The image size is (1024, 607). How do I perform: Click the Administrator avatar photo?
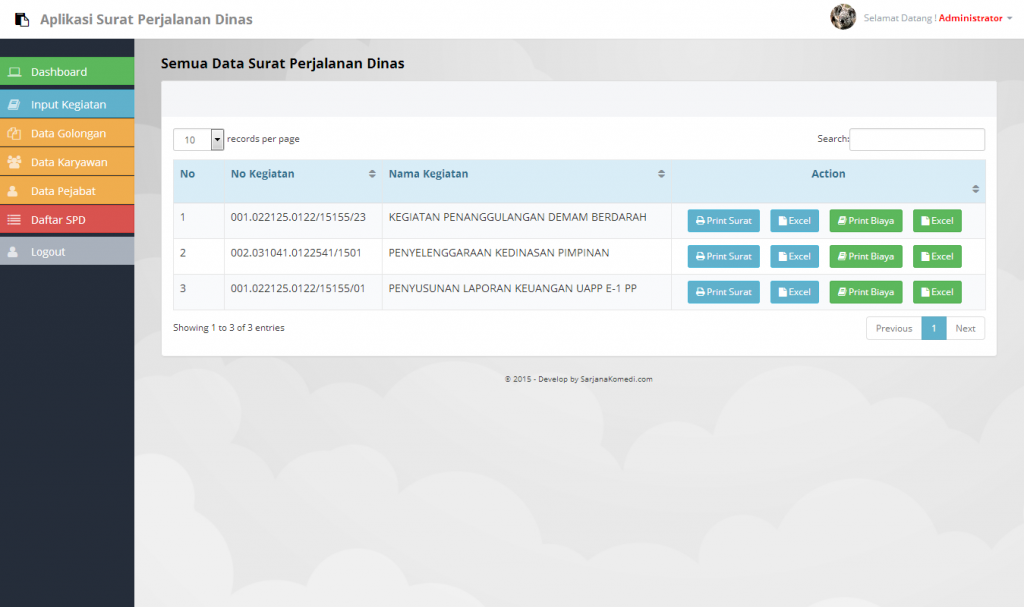tap(843, 17)
